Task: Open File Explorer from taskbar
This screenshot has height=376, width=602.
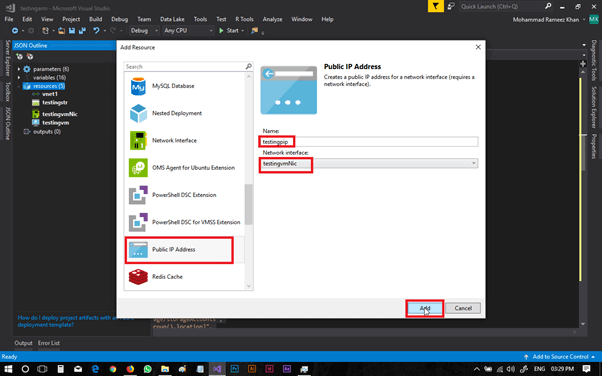Action: (x=165, y=369)
